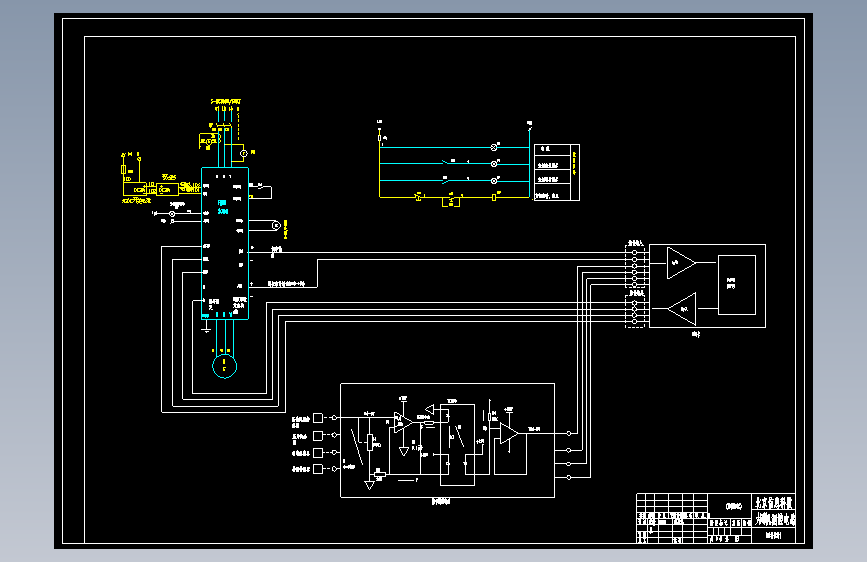Select the small left-pointing triangle in the signal board
The image size is (867, 562).
click(x=430, y=410)
